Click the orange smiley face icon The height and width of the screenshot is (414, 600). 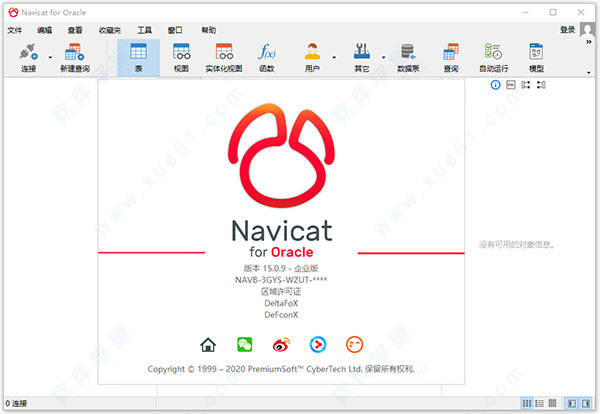click(x=354, y=344)
